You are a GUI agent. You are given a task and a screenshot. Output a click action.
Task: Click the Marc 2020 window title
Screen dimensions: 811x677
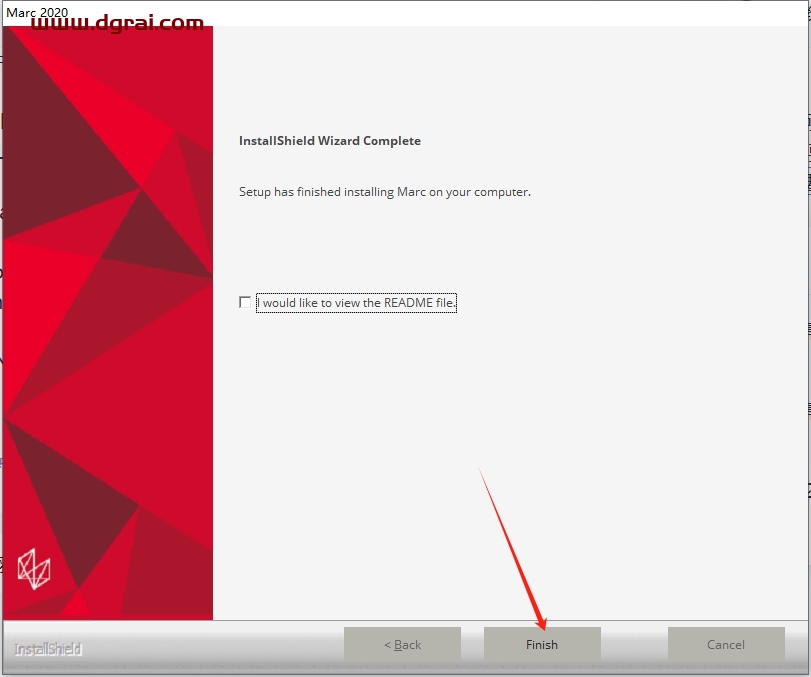click(x=37, y=12)
